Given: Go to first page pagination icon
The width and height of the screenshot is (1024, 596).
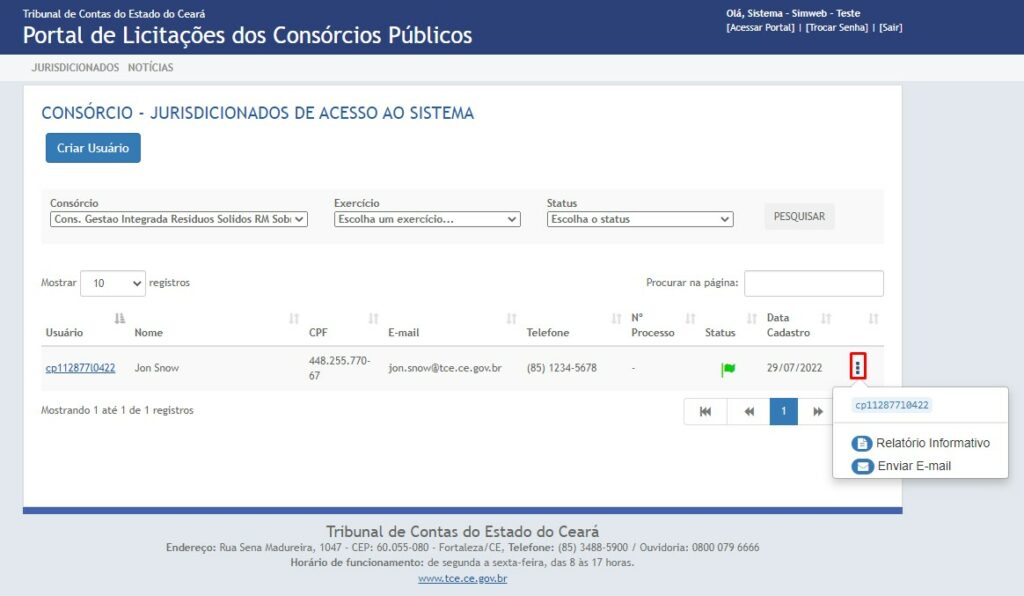Looking at the screenshot, I should (x=705, y=411).
